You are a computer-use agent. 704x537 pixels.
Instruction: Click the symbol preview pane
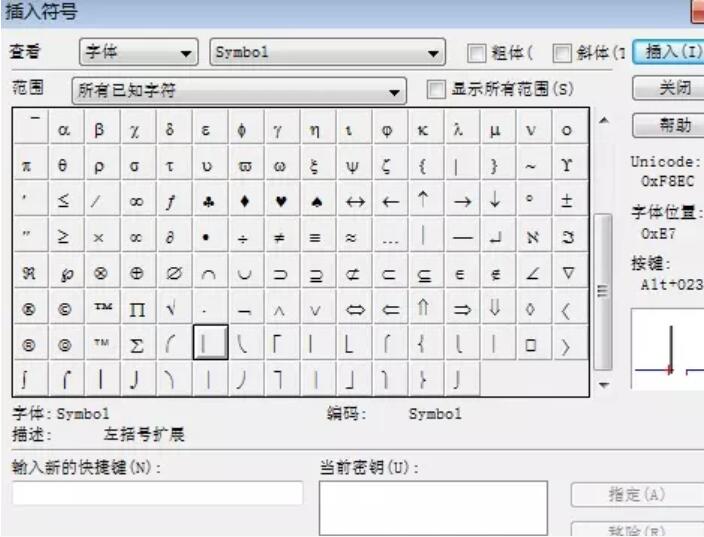point(668,348)
